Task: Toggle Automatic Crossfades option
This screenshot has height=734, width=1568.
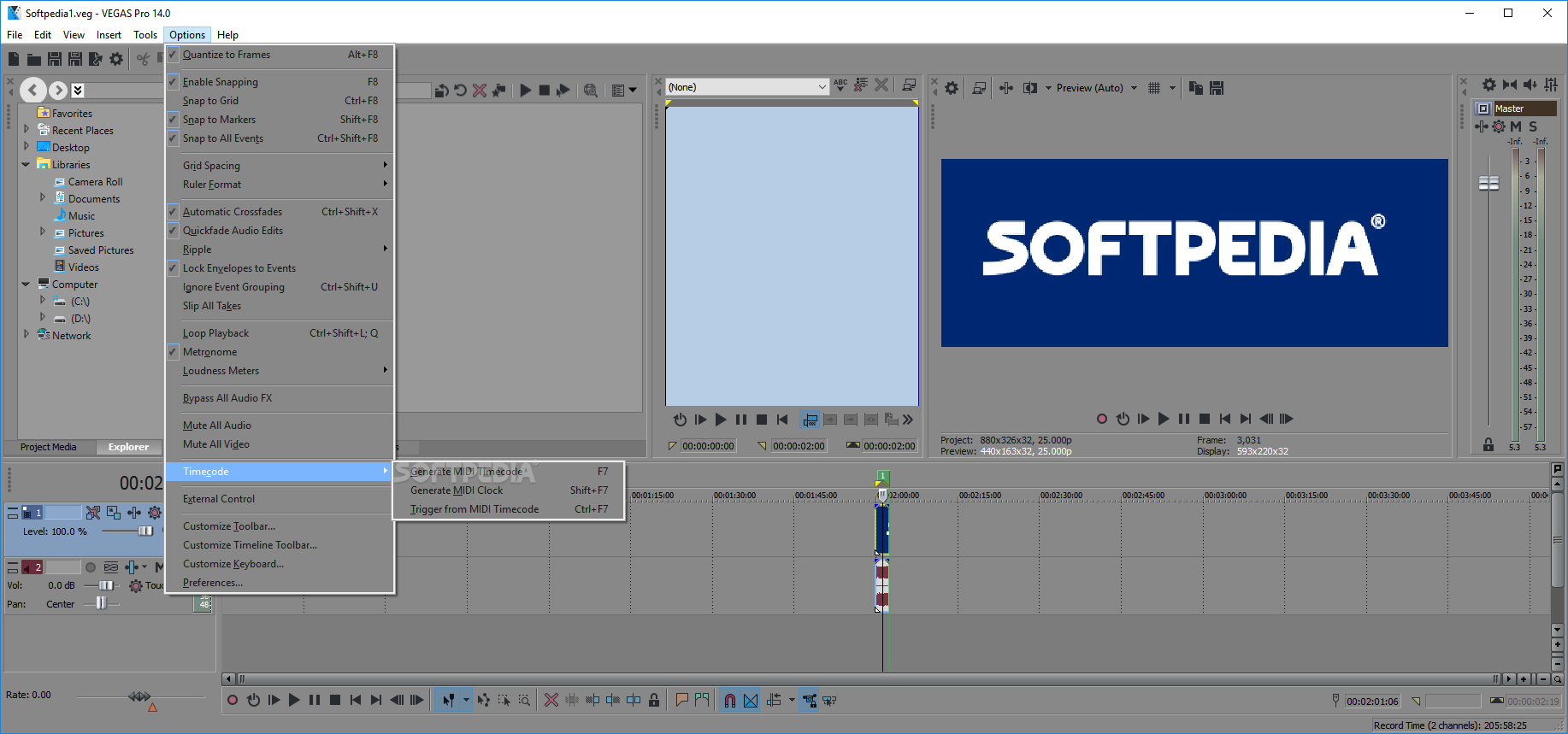Action: point(280,212)
